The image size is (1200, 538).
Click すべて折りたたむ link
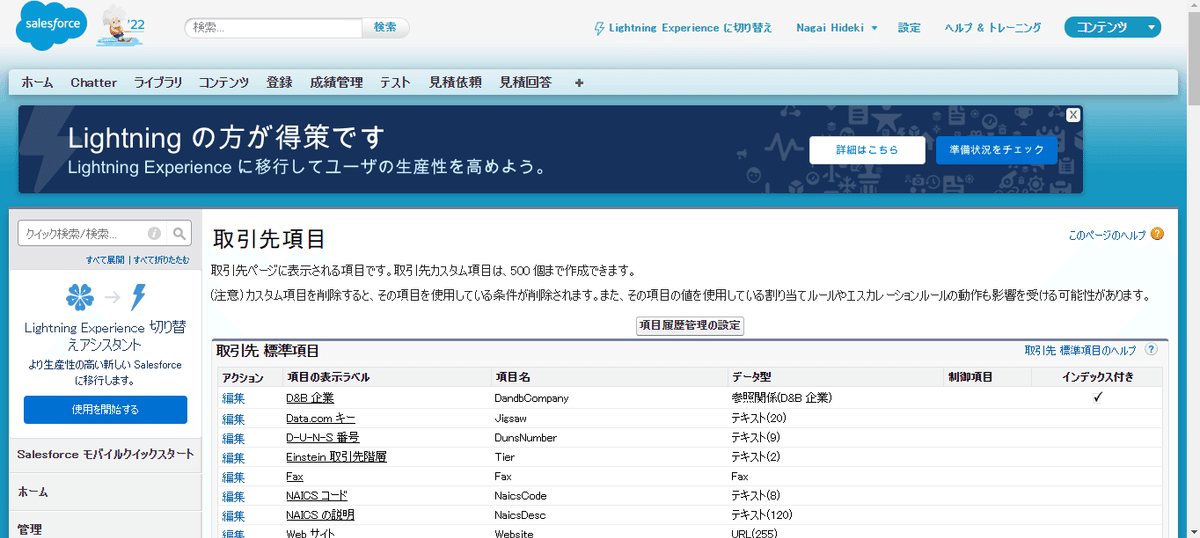coord(161,260)
